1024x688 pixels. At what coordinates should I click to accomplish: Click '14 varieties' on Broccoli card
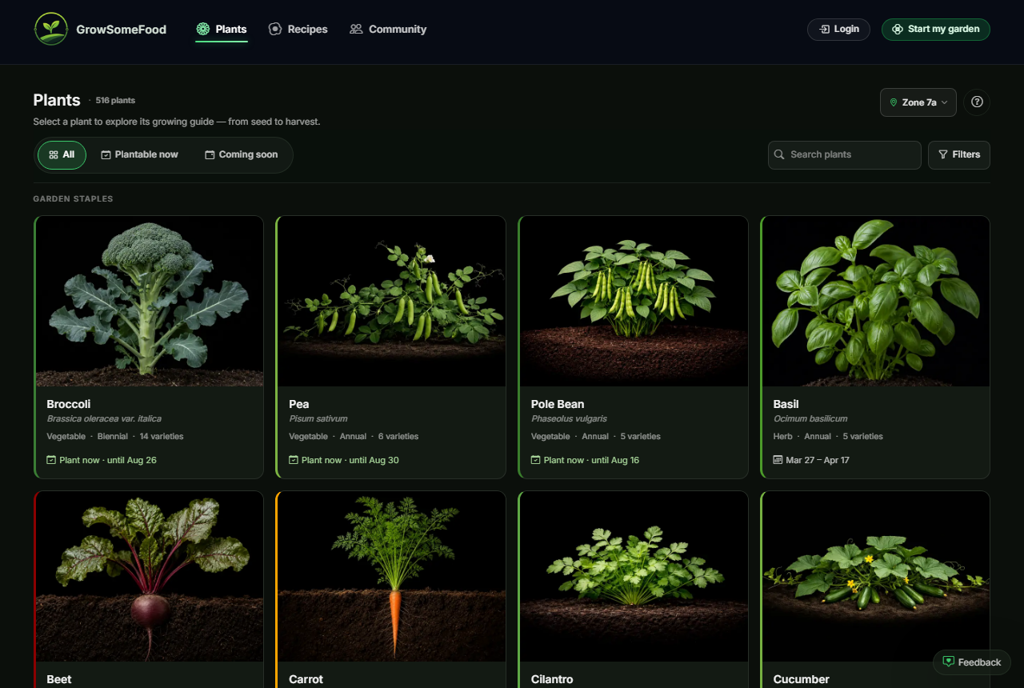coord(161,437)
